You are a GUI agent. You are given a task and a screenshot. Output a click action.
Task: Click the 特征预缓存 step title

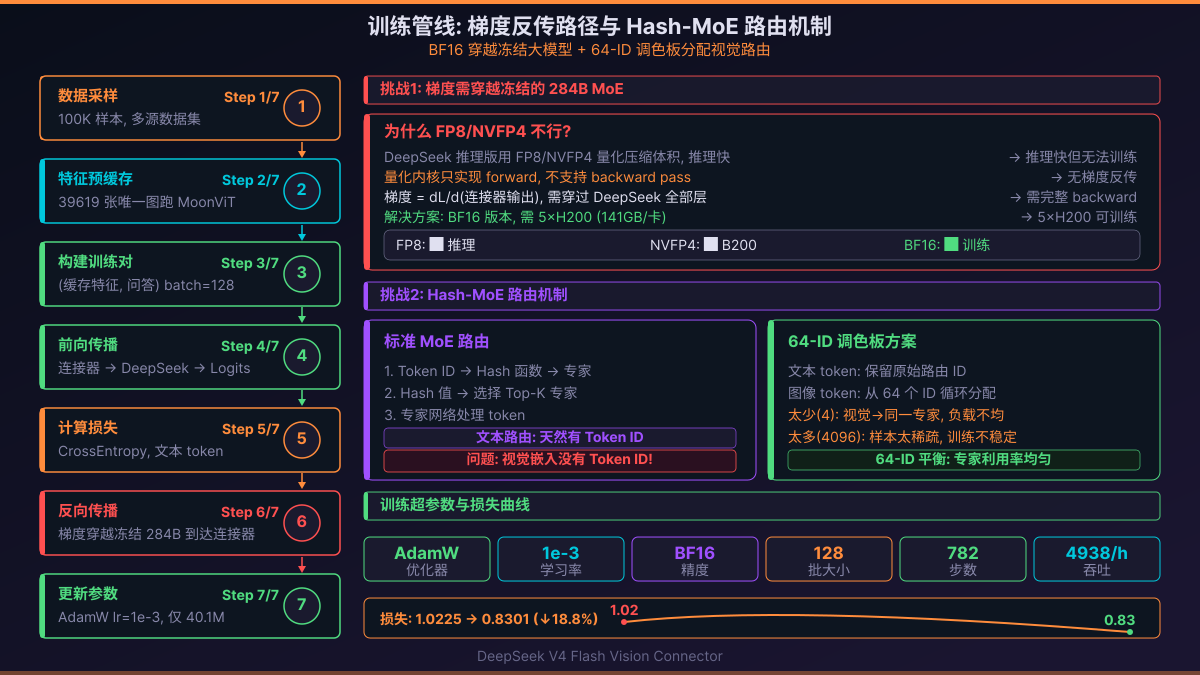click(x=95, y=179)
